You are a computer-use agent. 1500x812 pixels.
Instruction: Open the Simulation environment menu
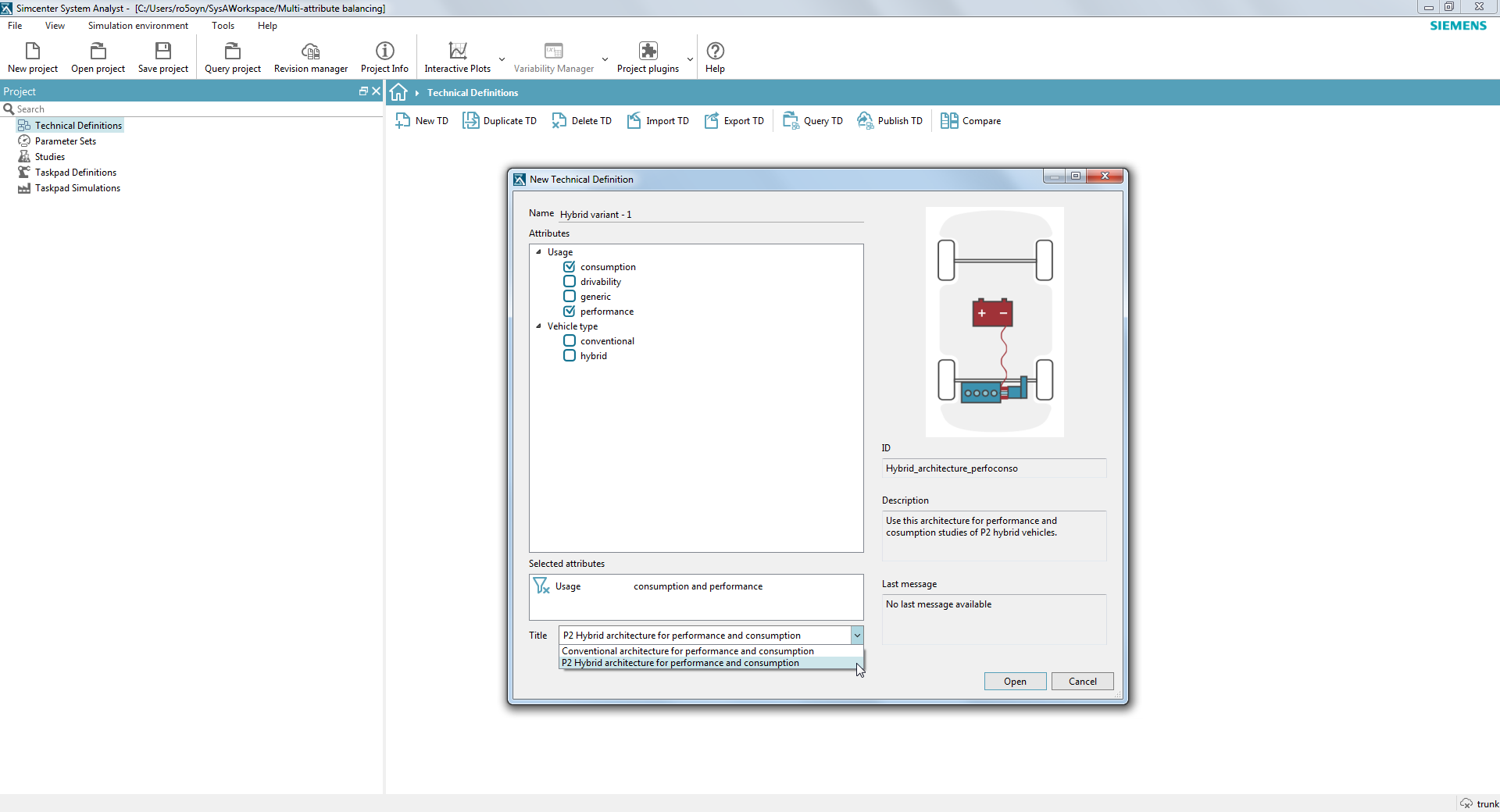tap(137, 26)
